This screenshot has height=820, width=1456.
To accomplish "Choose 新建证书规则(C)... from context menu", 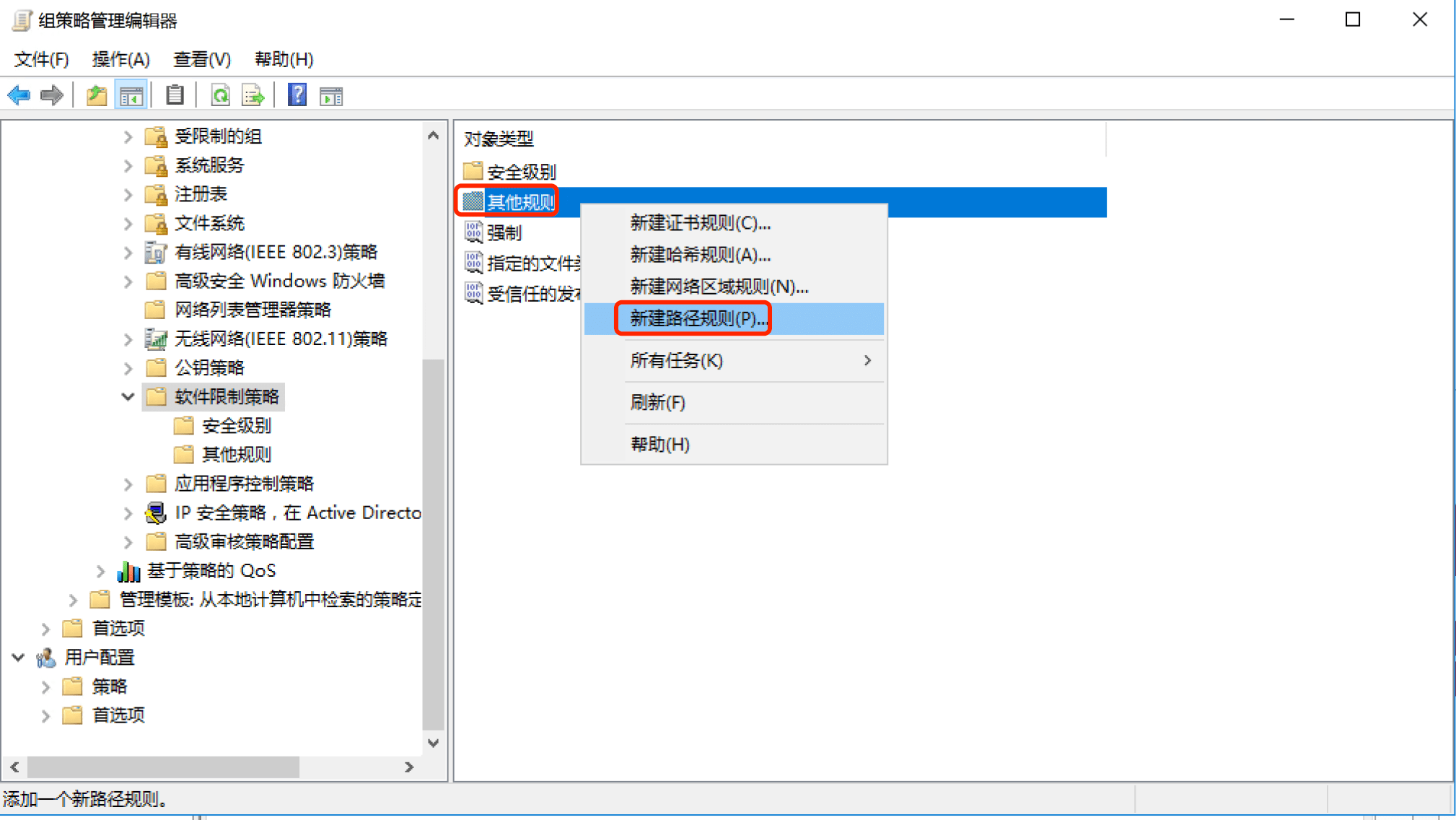I will click(x=734, y=223).
